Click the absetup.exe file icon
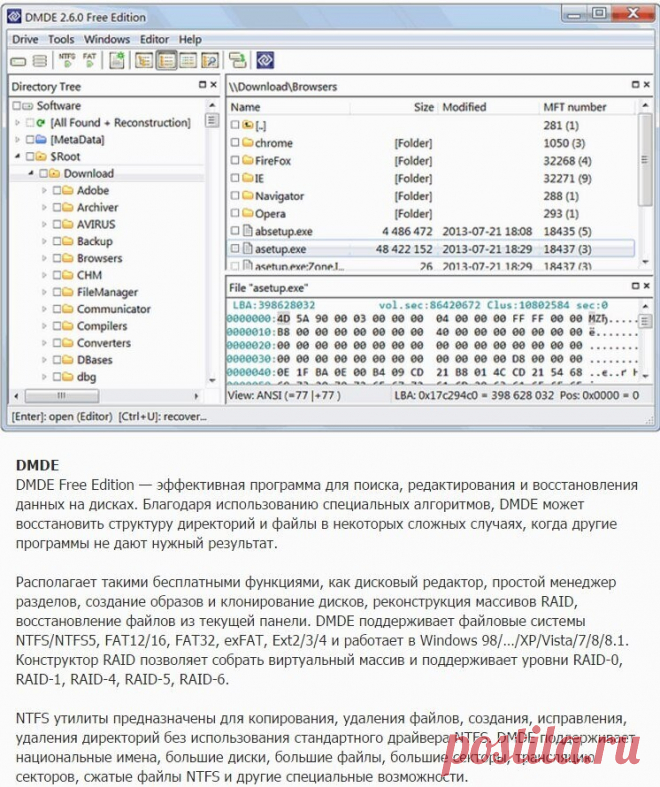 coord(247,231)
